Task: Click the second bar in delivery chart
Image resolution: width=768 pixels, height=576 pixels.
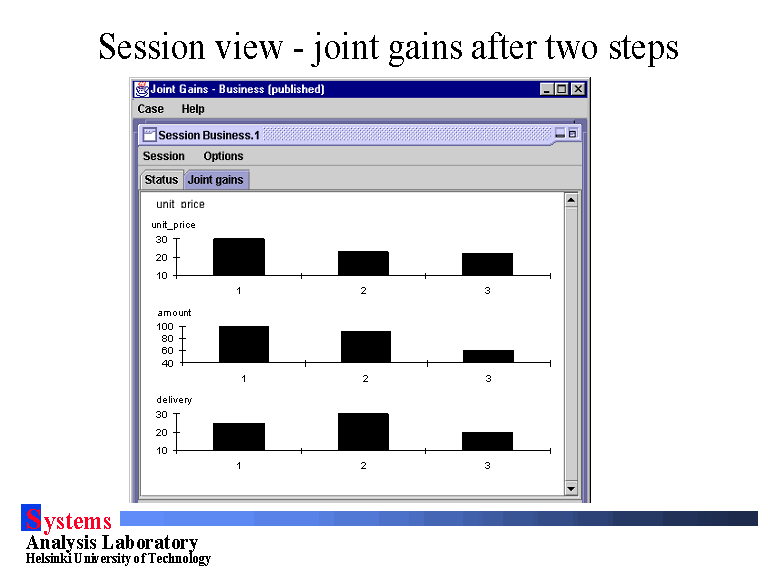Action: coord(363,432)
